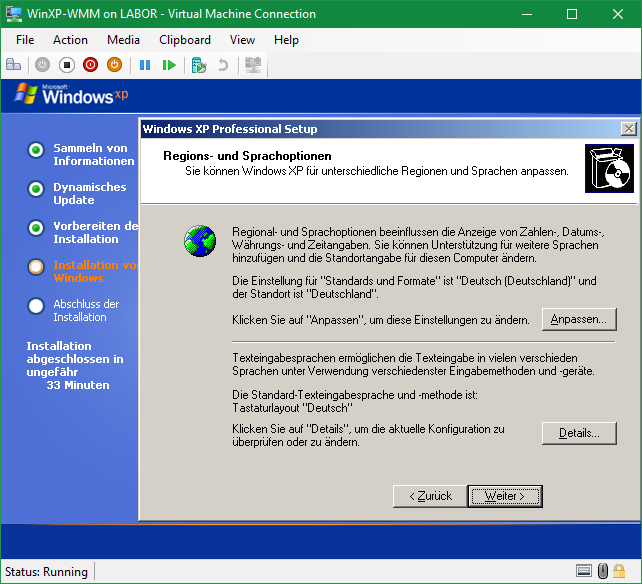Click the Turn Off (stop) toolbar icon
This screenshot has height=584, width=642.
[x=66, y=65]
